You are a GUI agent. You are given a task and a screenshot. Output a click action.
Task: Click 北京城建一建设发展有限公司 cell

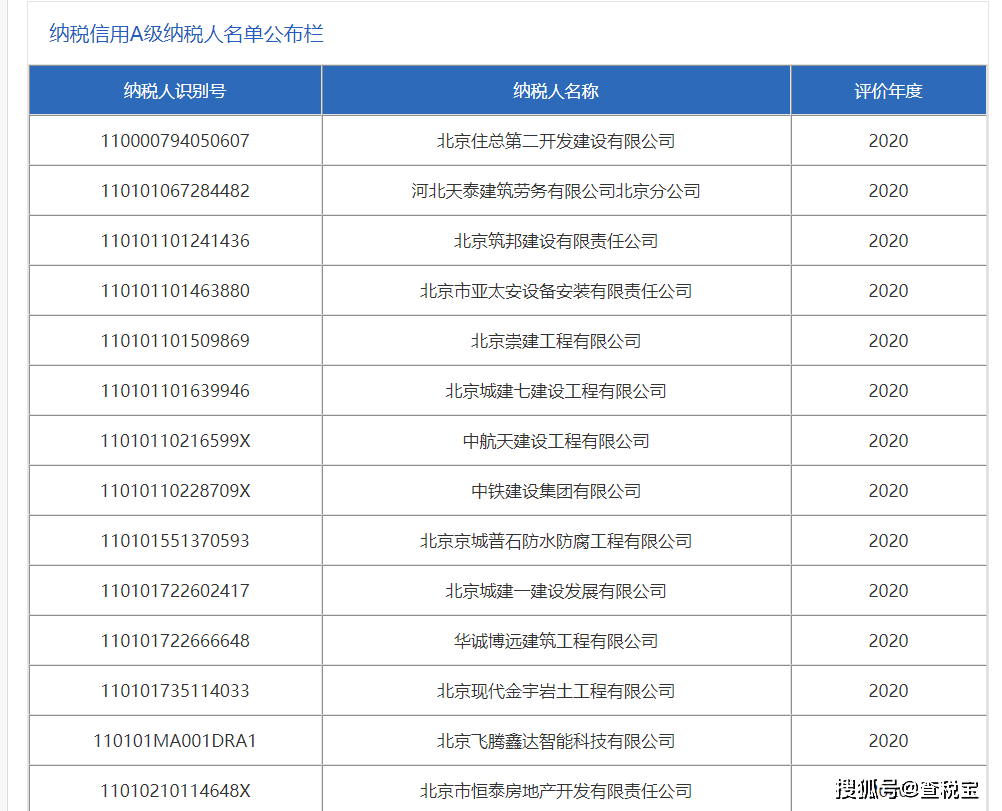[x=556, y=591]
